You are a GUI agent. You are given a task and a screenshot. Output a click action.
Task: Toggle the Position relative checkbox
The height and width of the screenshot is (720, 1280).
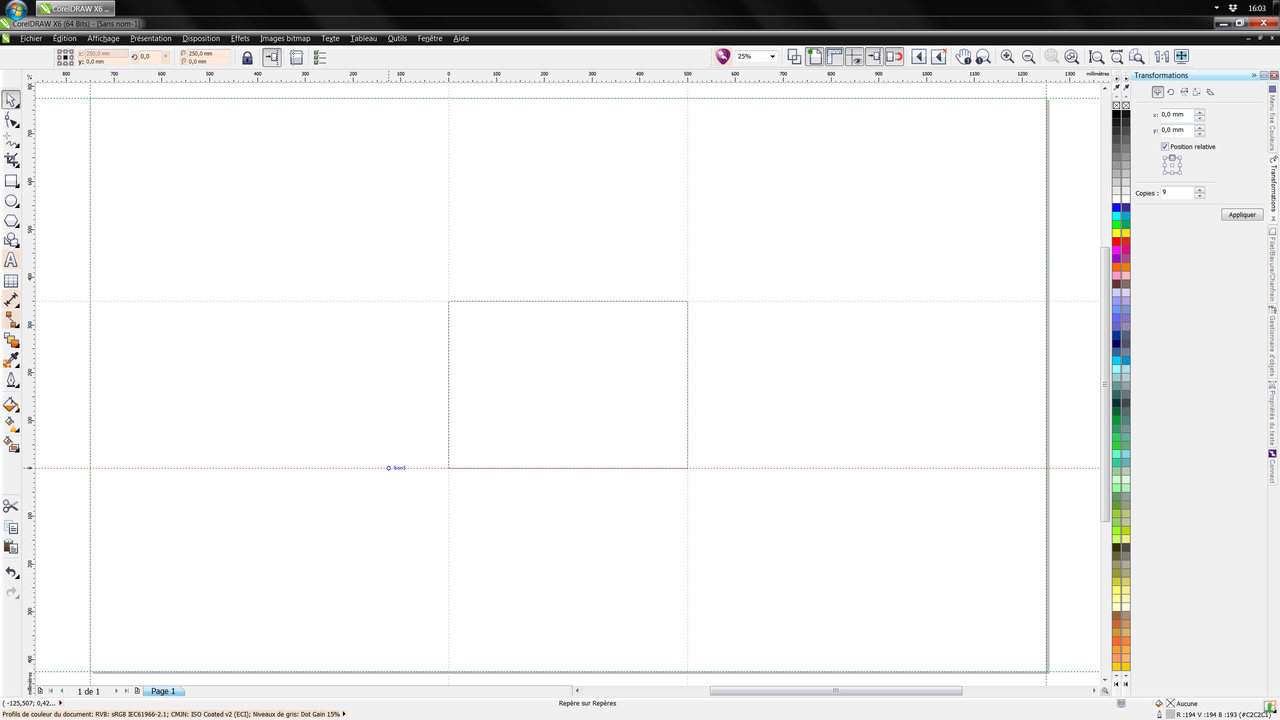point(1165,147)
